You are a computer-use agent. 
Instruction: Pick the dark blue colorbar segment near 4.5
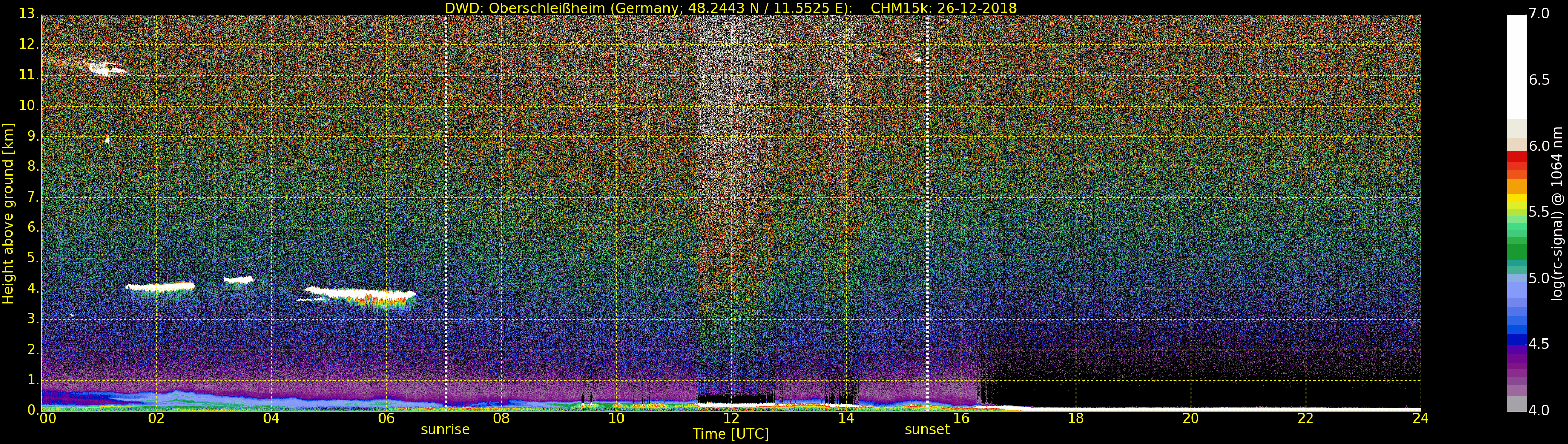tap(1516, 340)
